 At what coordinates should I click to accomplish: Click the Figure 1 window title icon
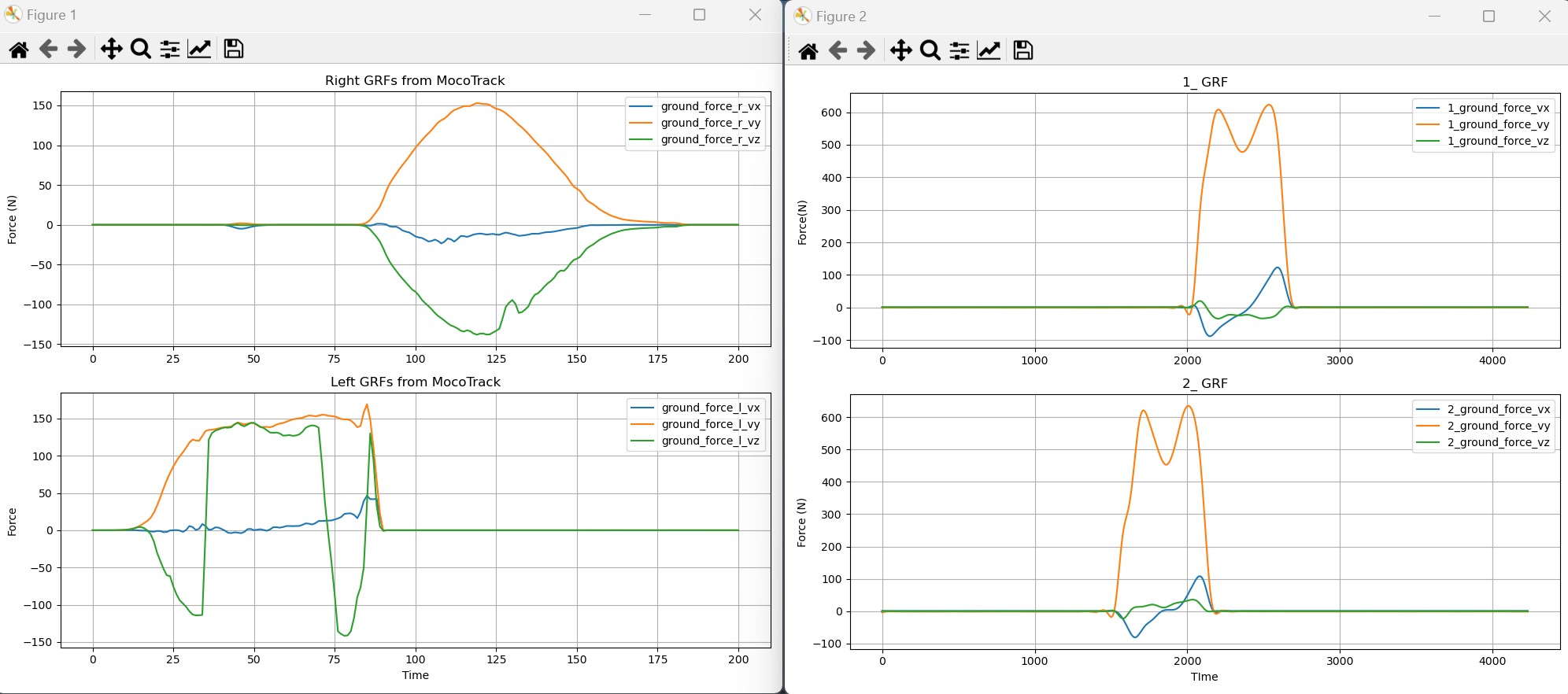pyautogui.click(x=13, y=14)
